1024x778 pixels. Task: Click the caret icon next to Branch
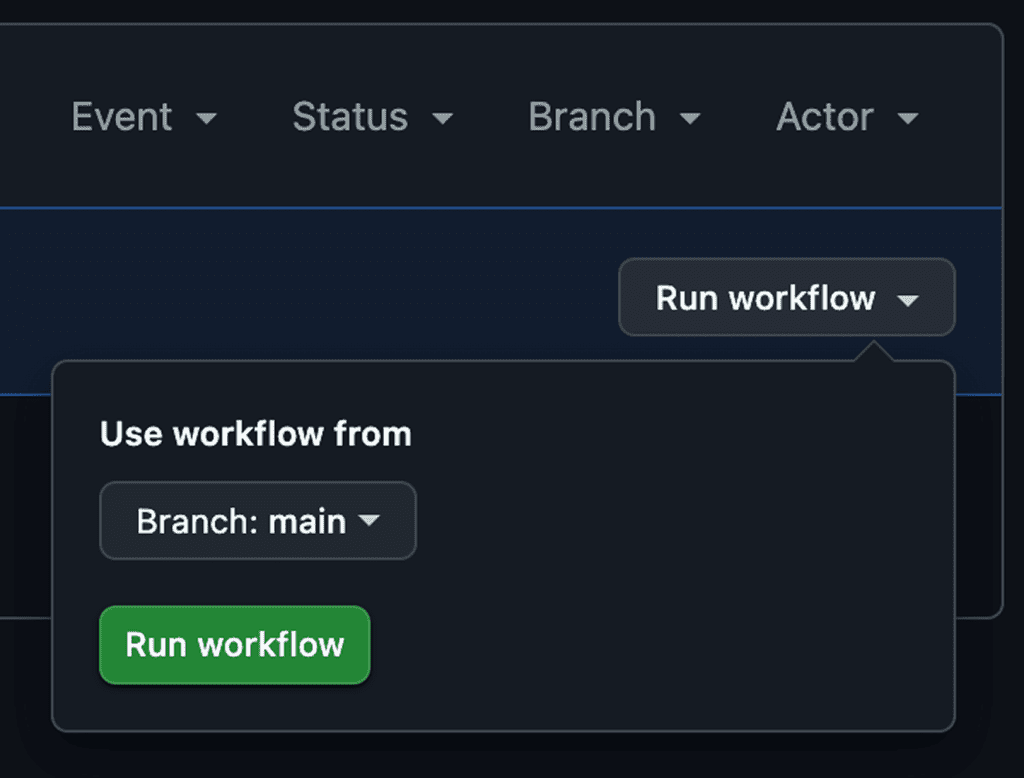point(691,119)
